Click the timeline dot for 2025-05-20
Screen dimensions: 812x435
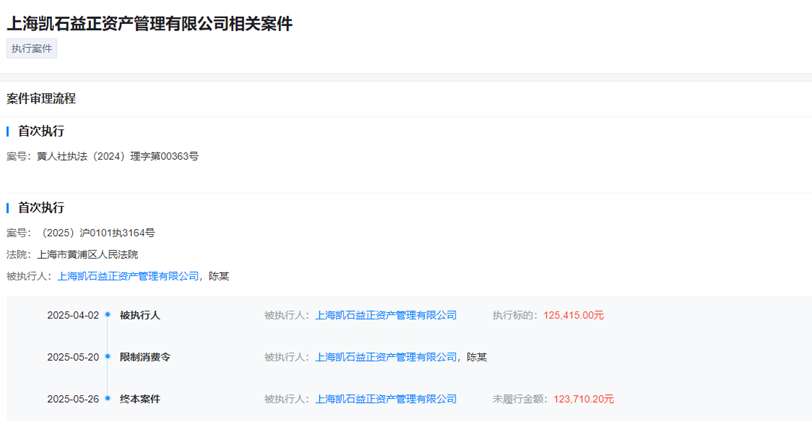tap(107, 357)
